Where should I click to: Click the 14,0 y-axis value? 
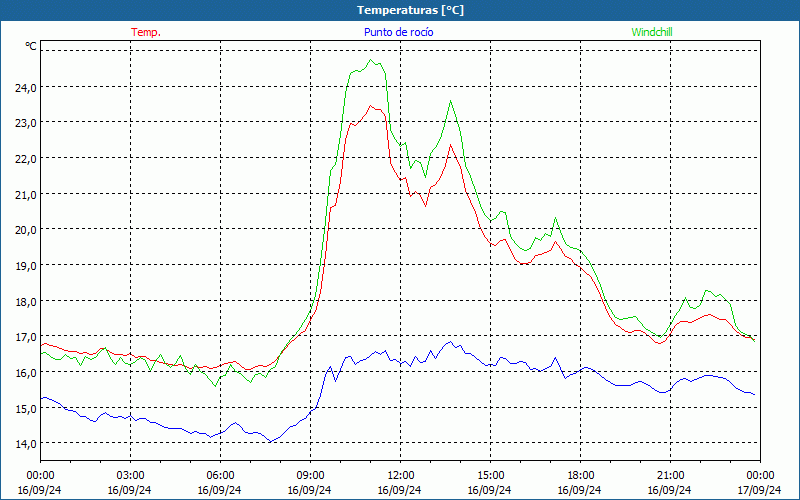26,443
